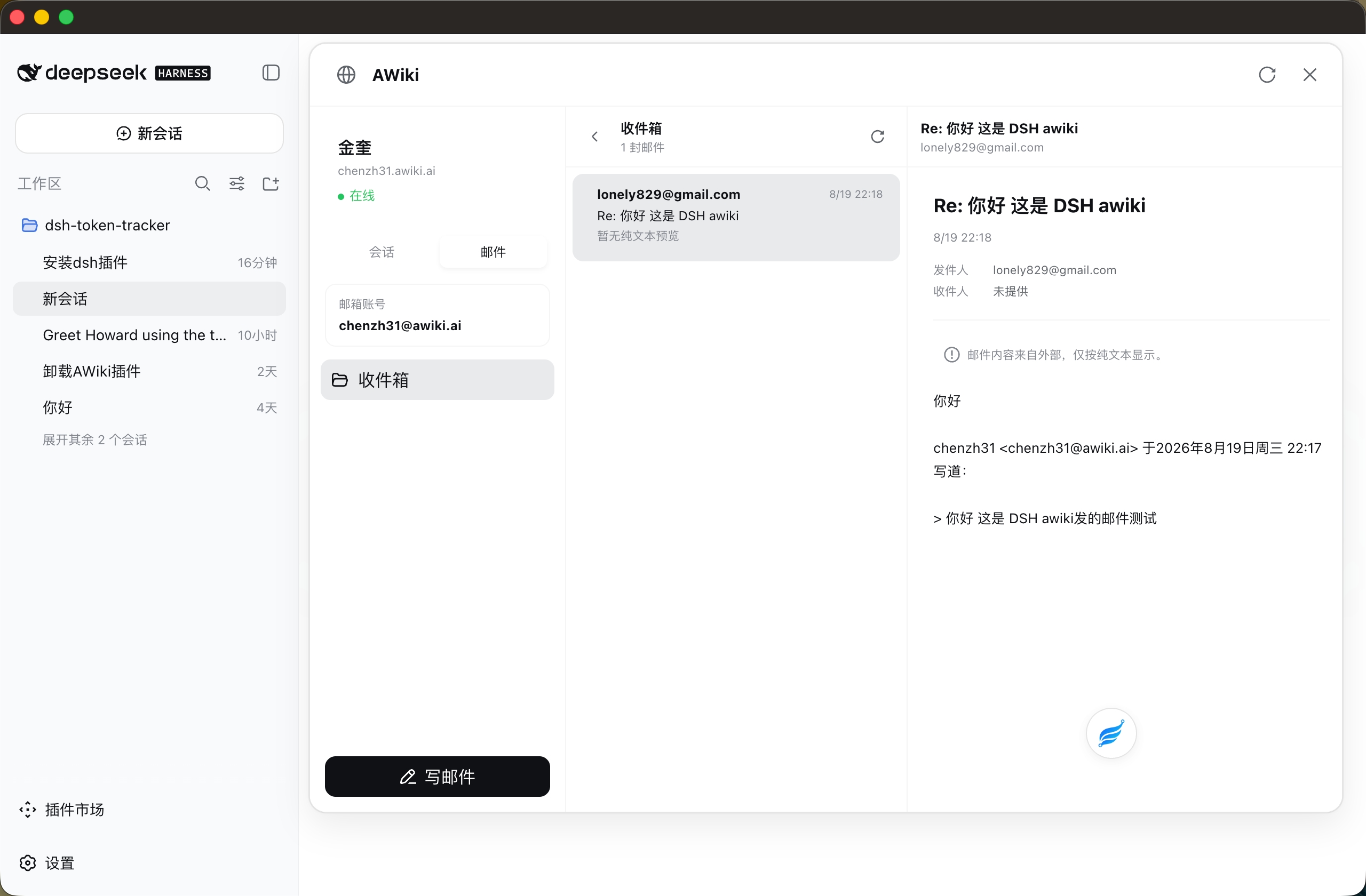The width and height of the screenshot is (1366, 896).
Task: Close the AWiki panel
Action: click(1310, 75)
